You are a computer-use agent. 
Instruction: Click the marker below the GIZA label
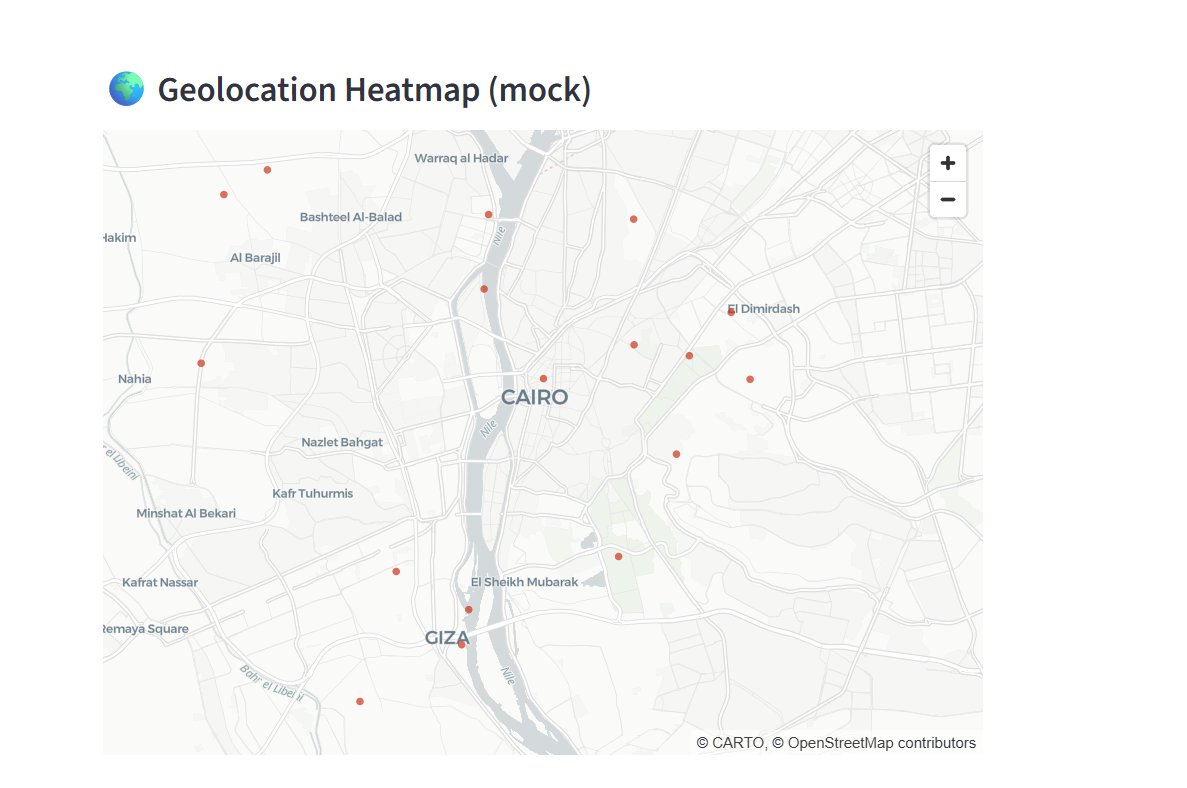(x=462, y=643)
